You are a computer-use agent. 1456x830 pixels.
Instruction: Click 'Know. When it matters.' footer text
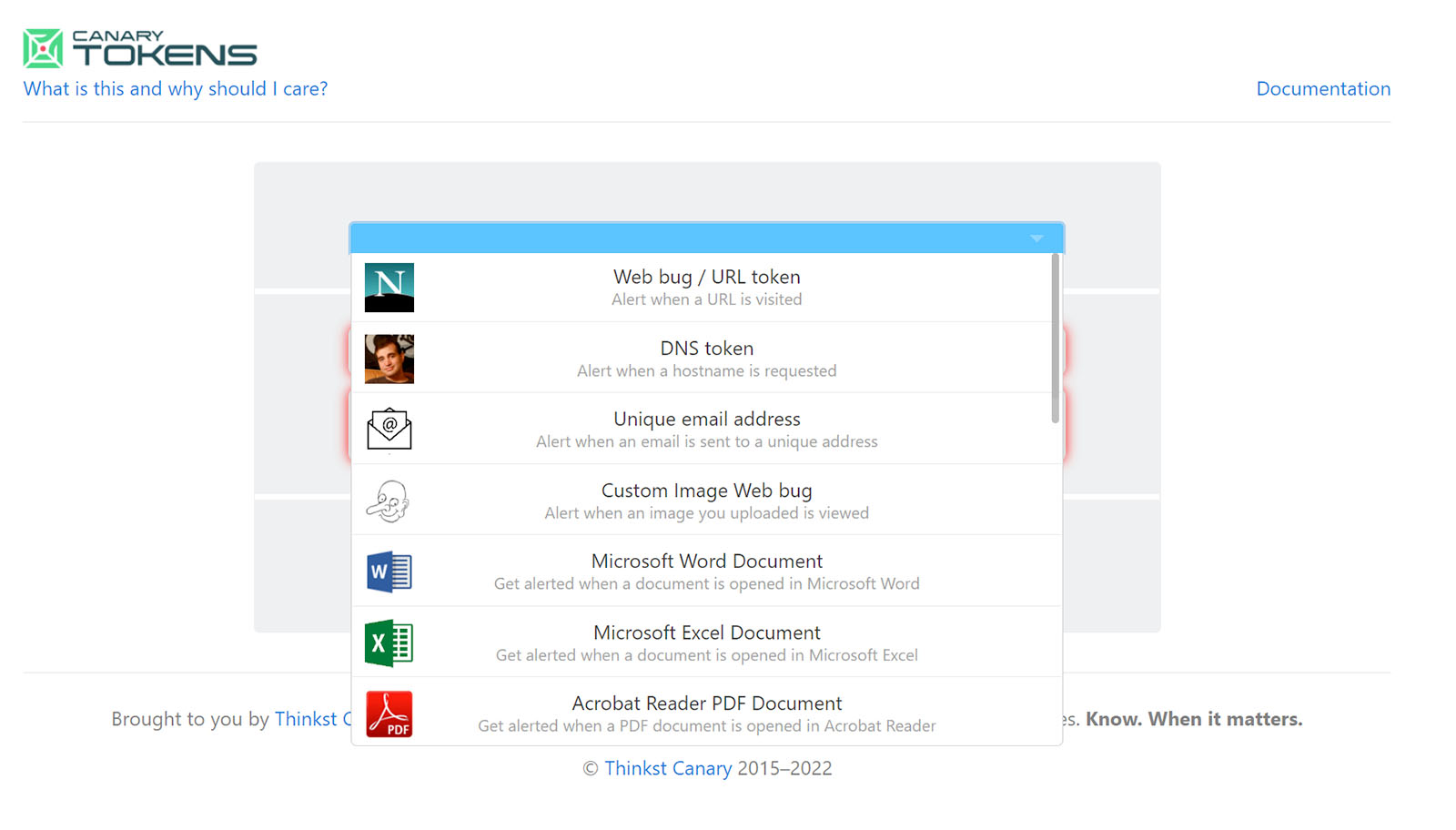click(1194, 719)
